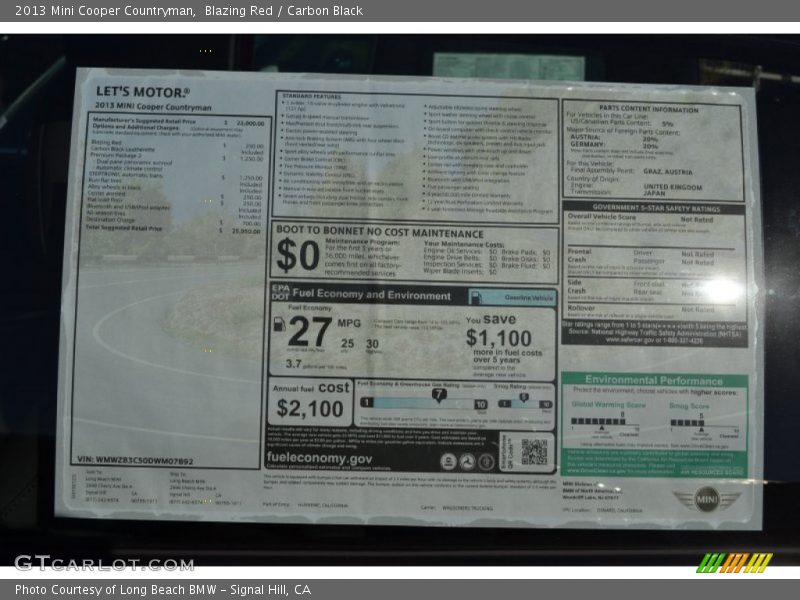Screen dimensions: 800x600
Task: Click the pump icon in Gasoline Vehicle banner
Action: (x=476, y=297)
